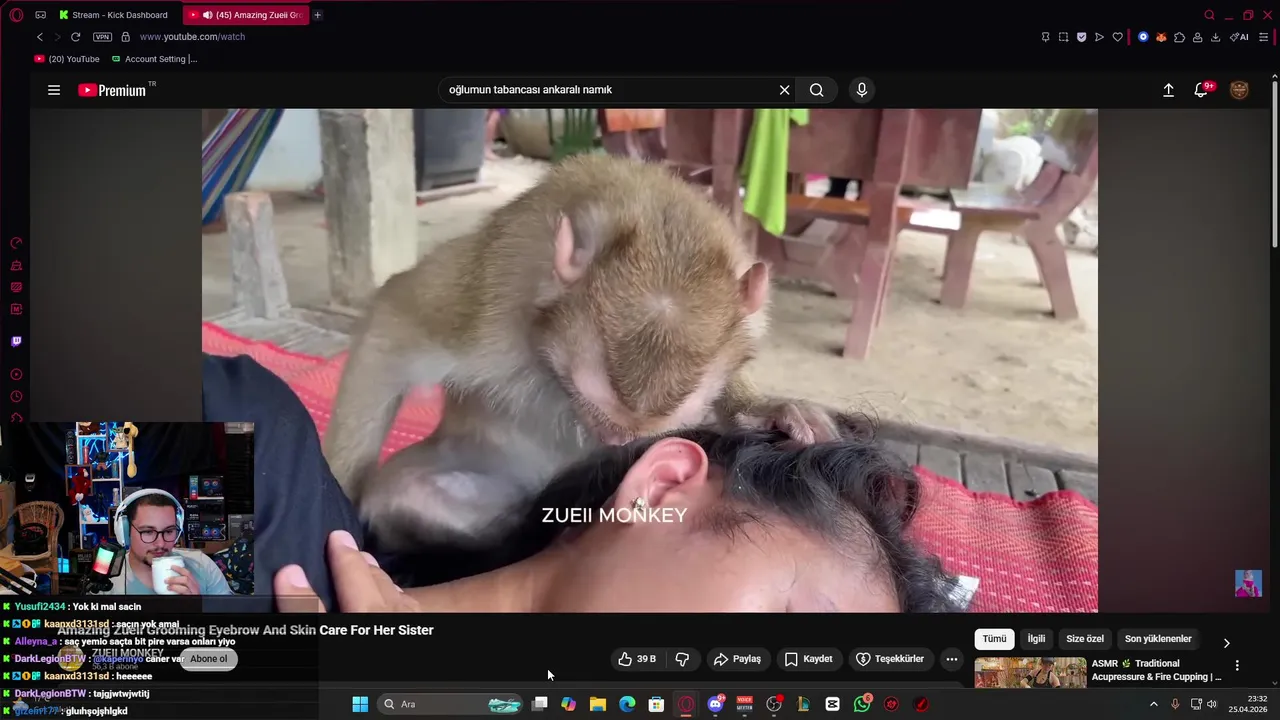Open the YouTube create/upload button
This screenshot has width=1280, height=720.
tap(1168, 90)
